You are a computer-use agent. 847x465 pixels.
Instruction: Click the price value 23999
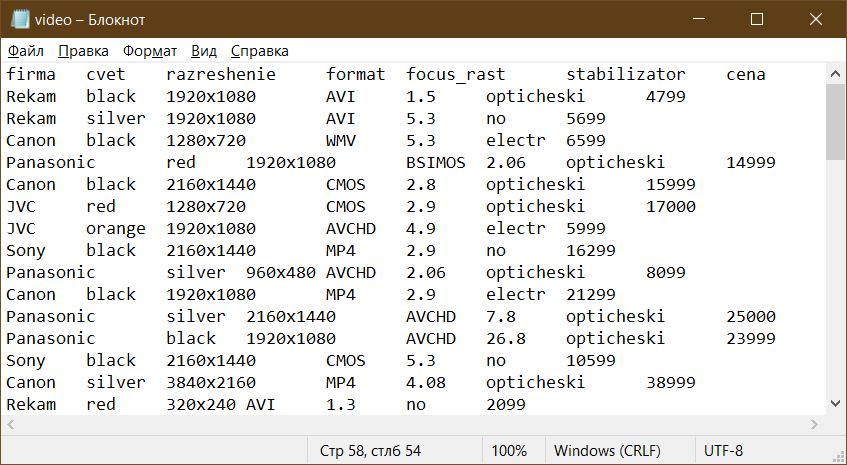[751, 338]
